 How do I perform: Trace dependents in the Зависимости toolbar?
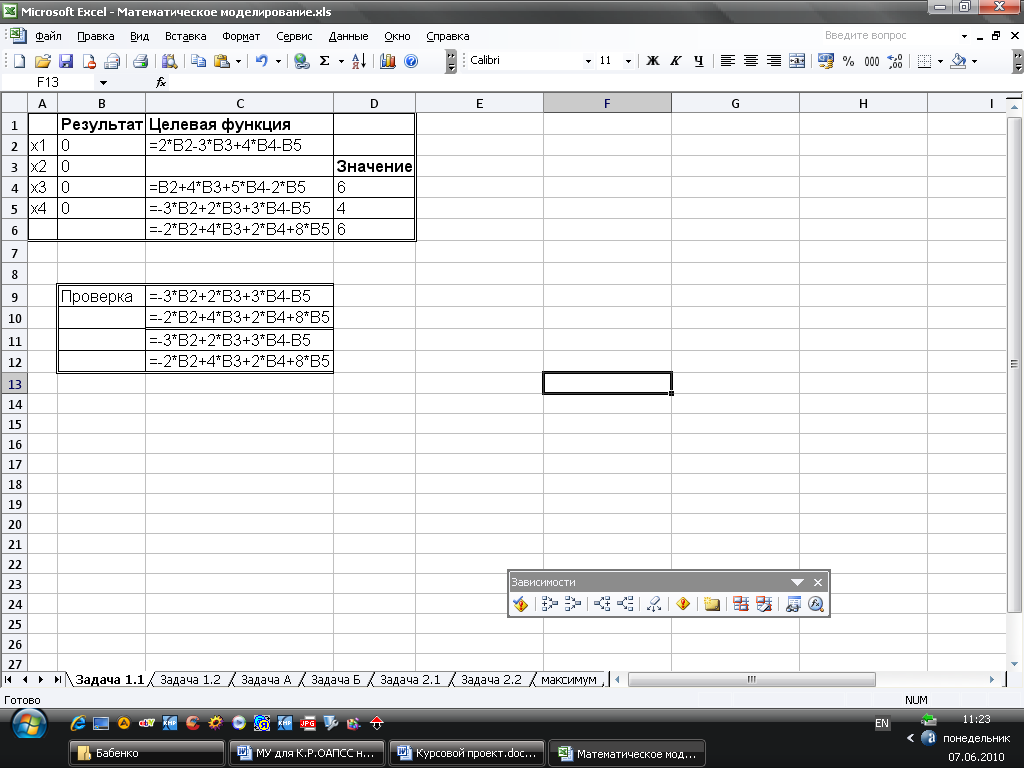click(602, 604)
